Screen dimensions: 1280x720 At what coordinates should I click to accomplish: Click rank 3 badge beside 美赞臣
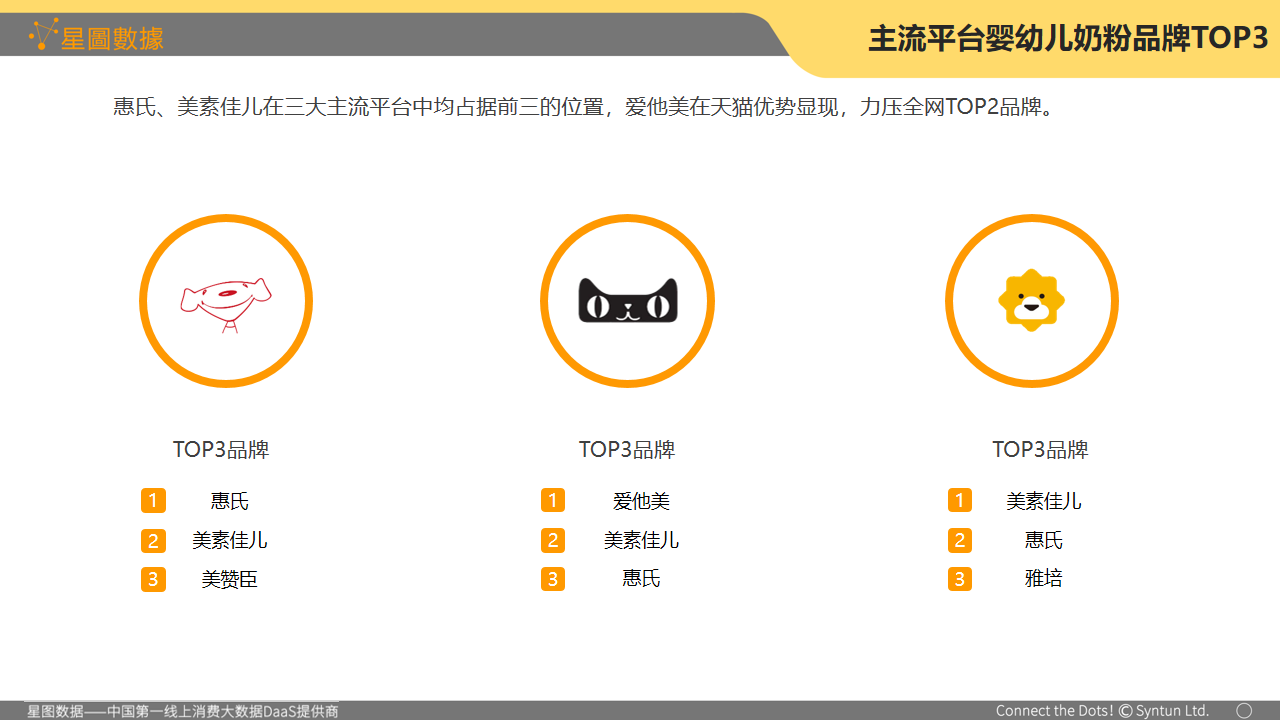(153, 579)
